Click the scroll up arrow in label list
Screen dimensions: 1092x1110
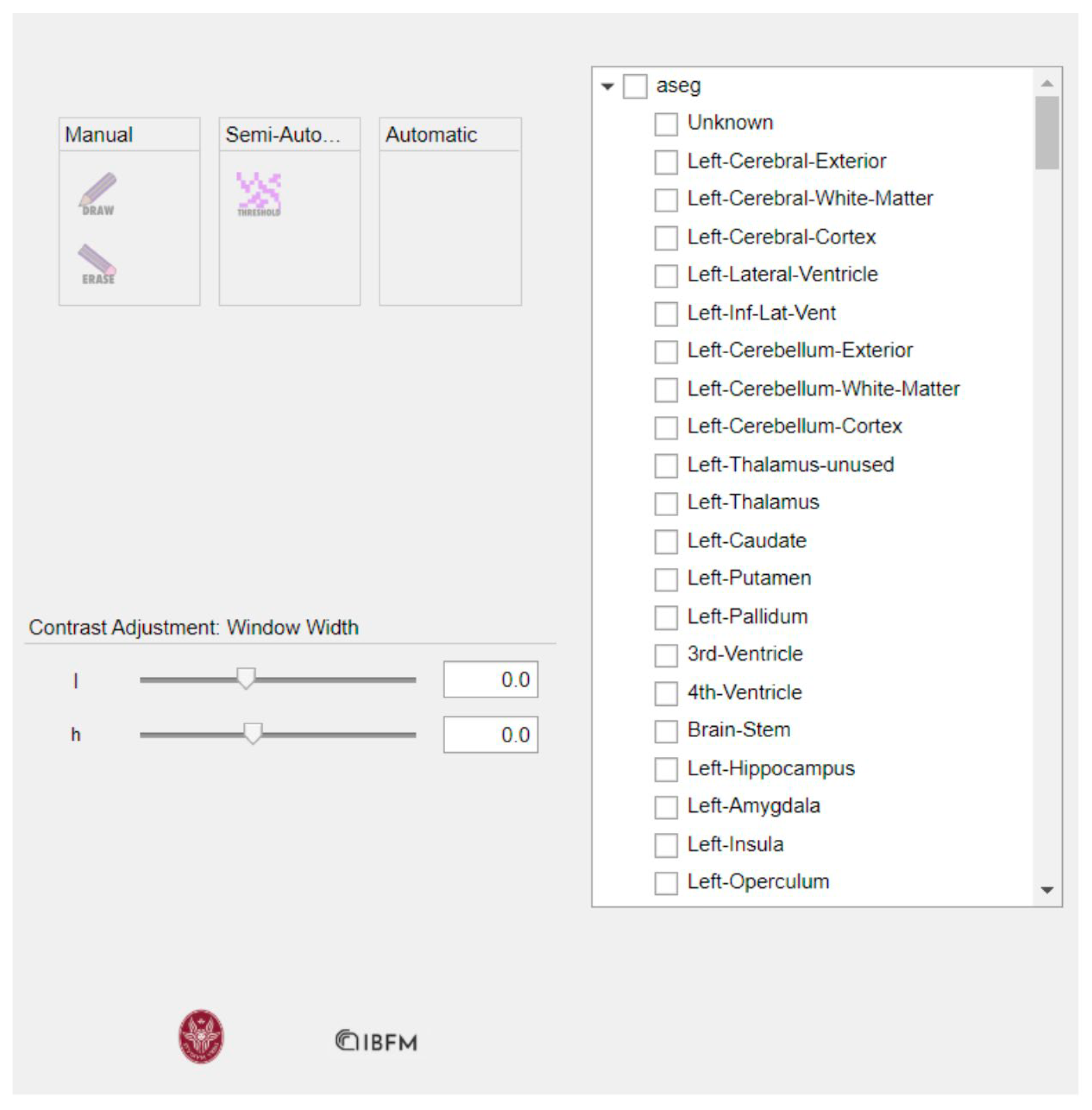coord(1047,83)
